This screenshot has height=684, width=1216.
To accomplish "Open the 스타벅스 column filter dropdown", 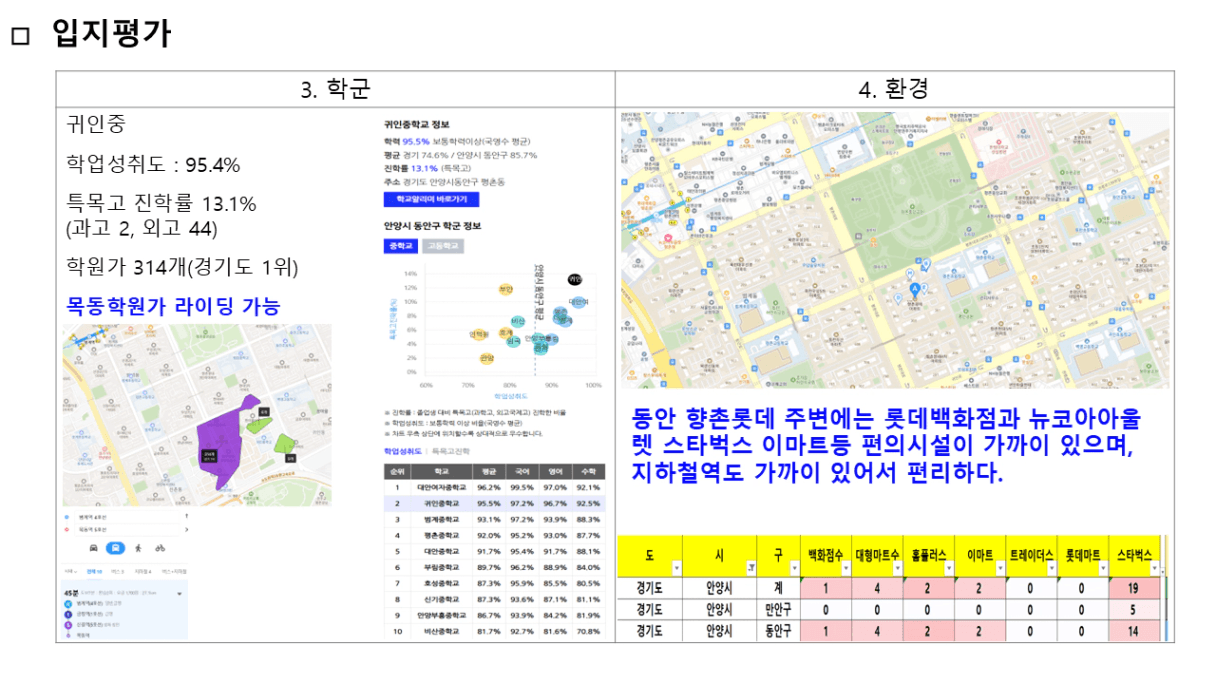I will (1154, 568).
